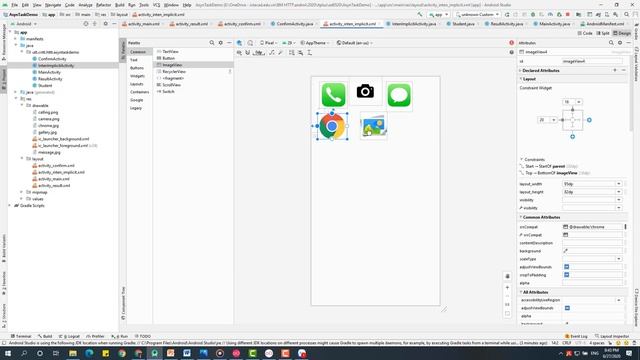The height and width of the screenshot is (360, 640).
Task: Open the Terminal tool window
Action: click(21, 336)
